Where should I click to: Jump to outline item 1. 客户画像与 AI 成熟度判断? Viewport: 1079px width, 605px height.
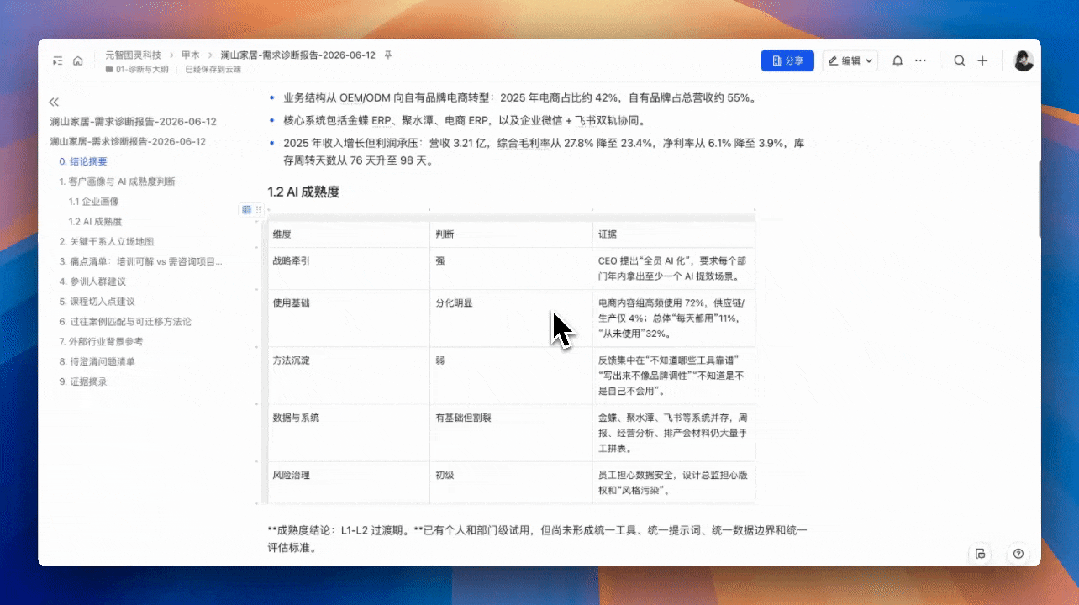[117, 182]
